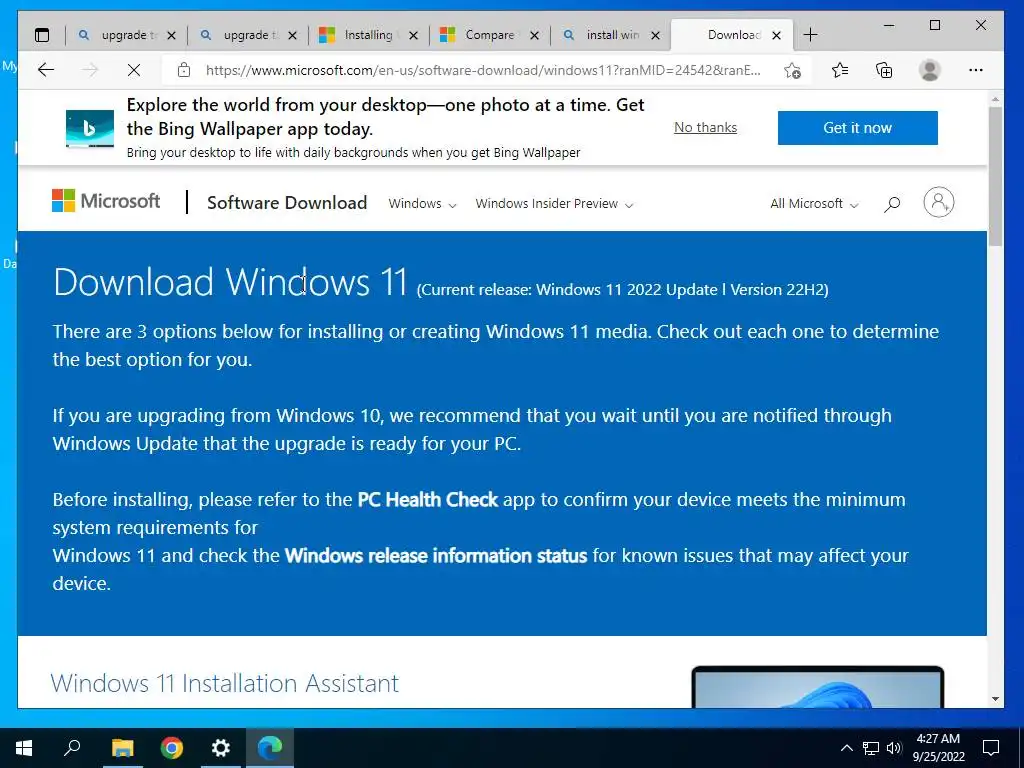Click the page scroll up arrow
The width and height of the screenshot is (1024, 768).
click(995, 99)
